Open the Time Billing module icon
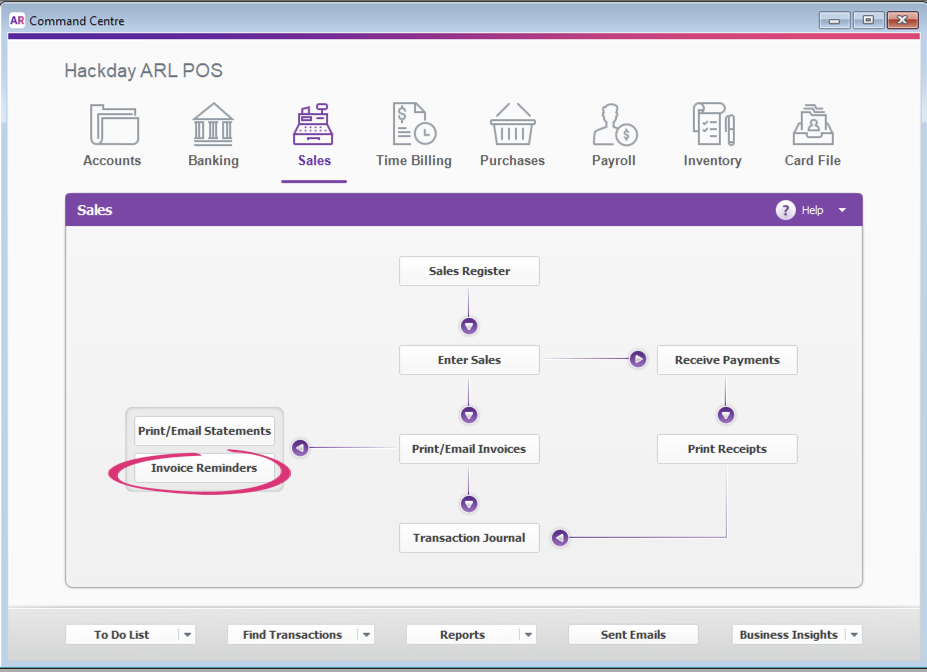The image size is (927, 672). (413, 125)
